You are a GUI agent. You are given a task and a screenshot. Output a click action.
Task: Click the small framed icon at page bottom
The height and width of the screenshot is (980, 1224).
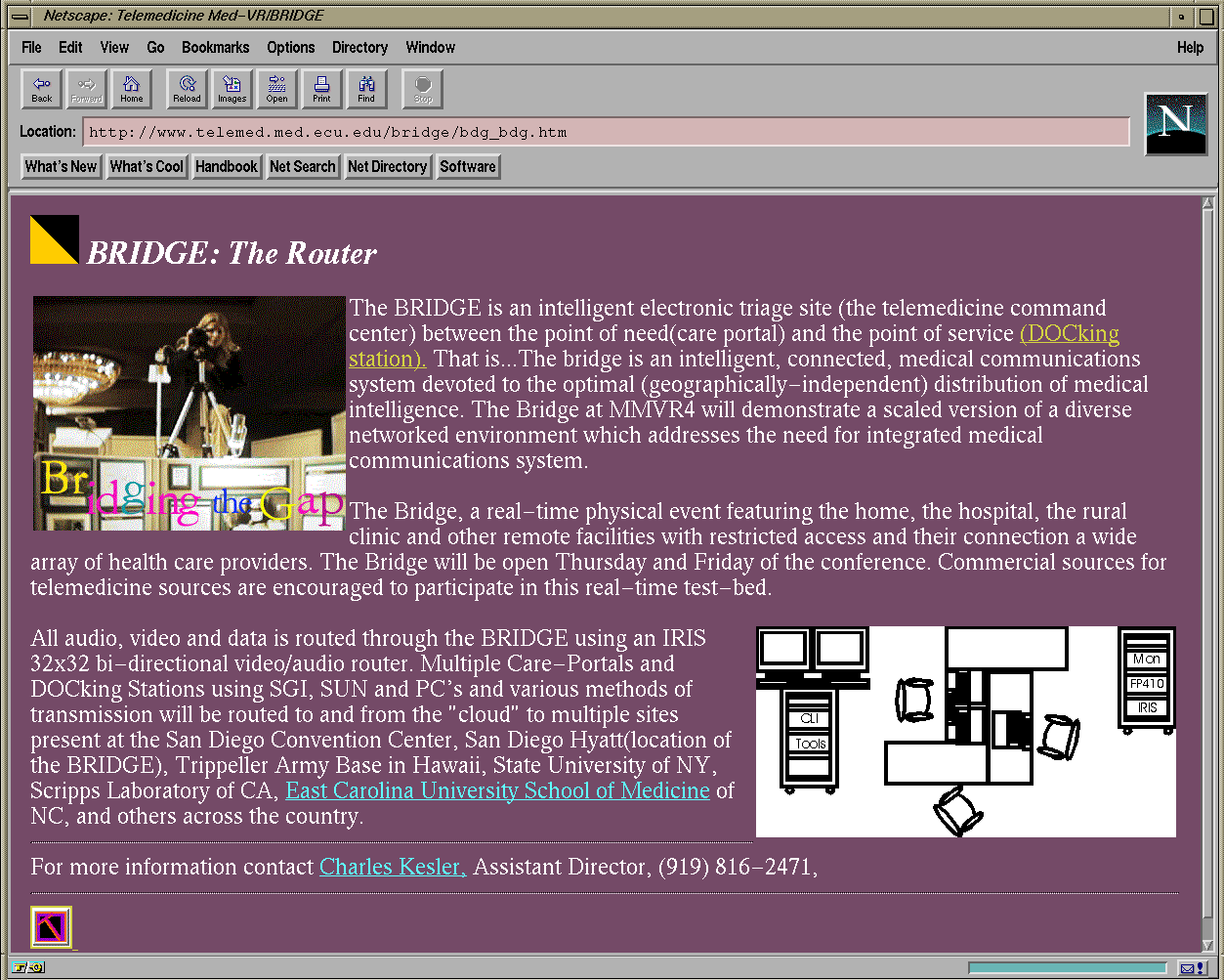[52, 927]
